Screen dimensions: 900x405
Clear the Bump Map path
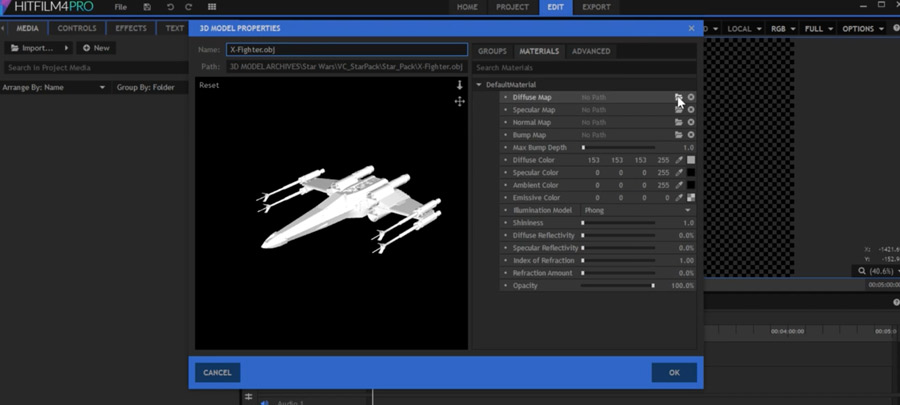[x=691, y=135]
